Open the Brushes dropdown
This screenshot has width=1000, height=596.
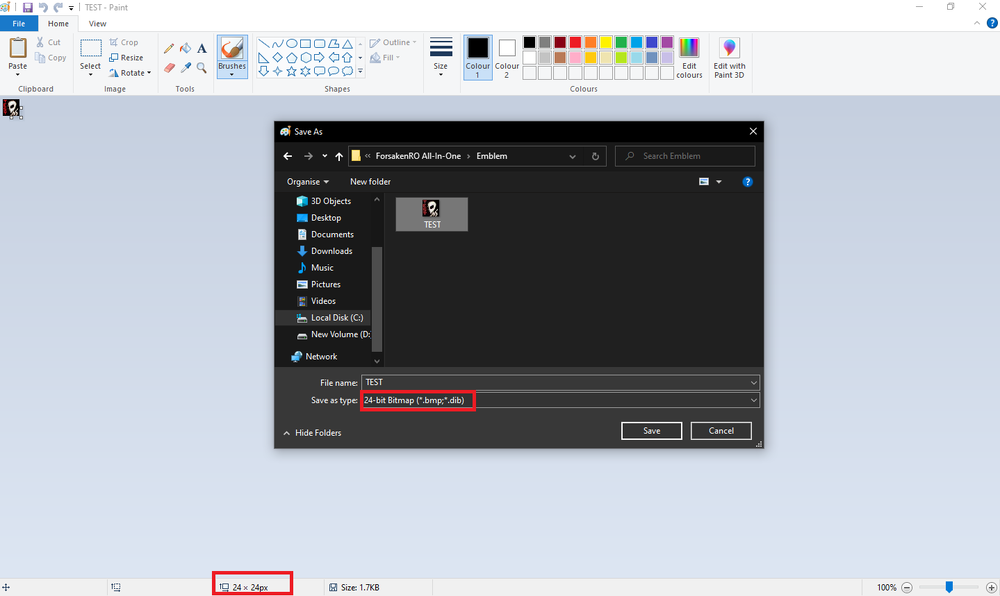click(232, 57)
